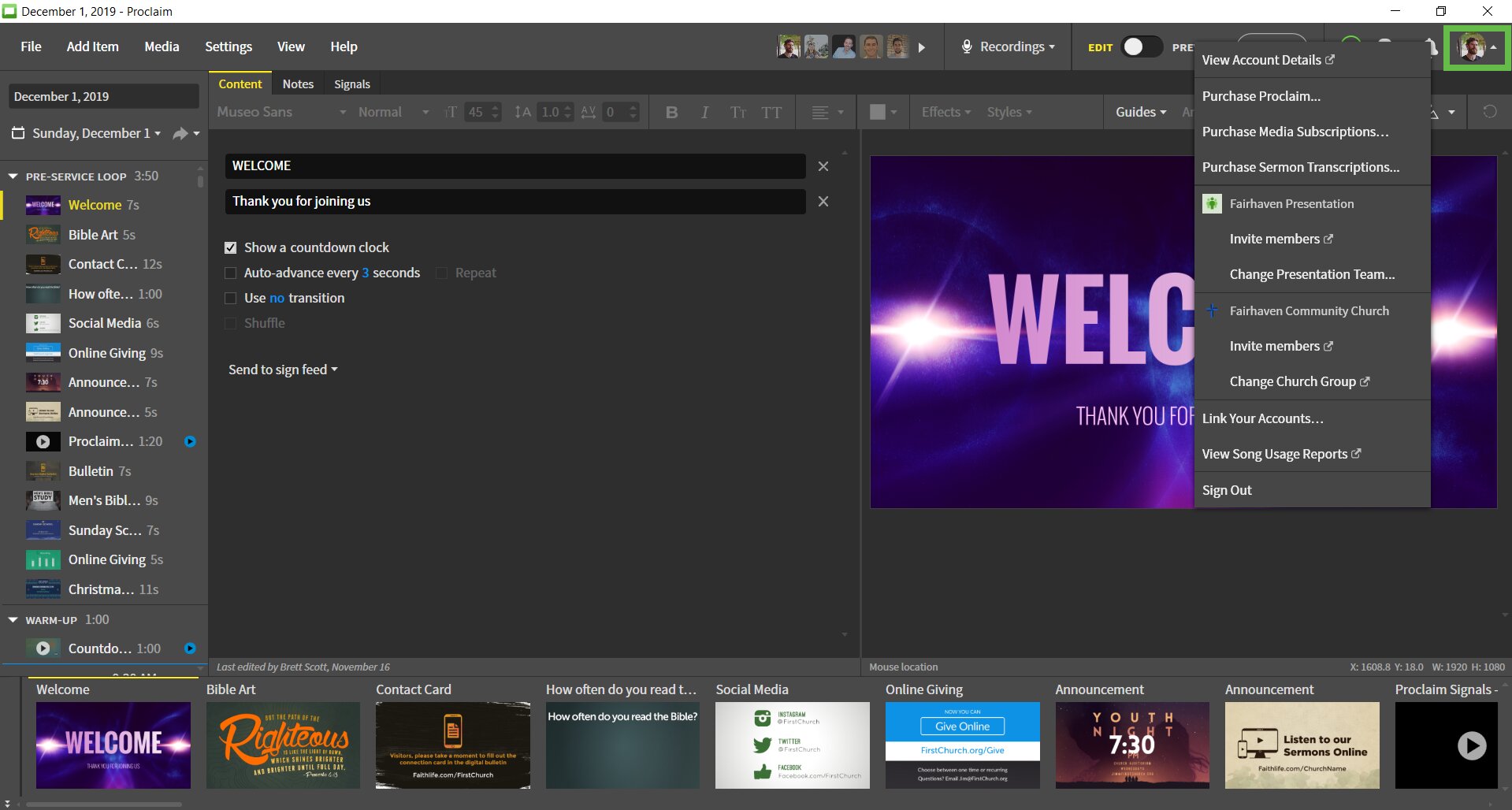The width and height of the screenshot is (1512, 810).
Task: Open the text color swatch dropdown
Action: pyautogui.click(x=883, y=112)
